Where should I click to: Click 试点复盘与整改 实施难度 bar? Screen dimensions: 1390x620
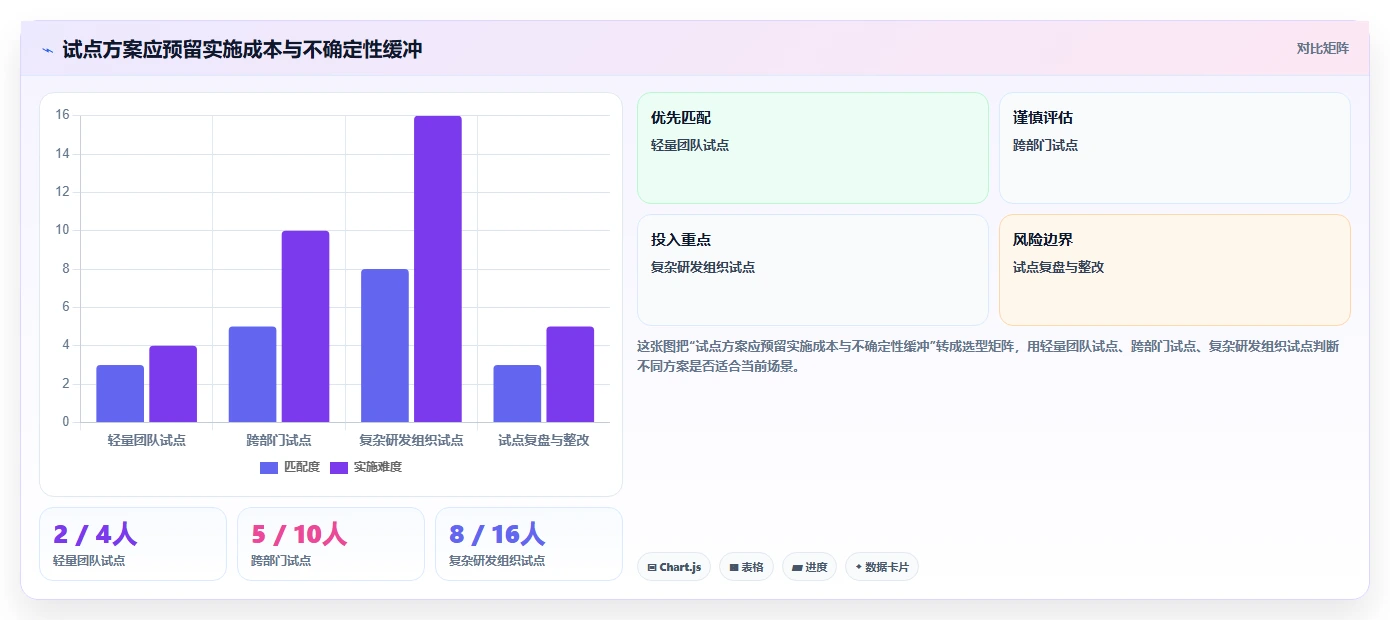click(570, 375)
